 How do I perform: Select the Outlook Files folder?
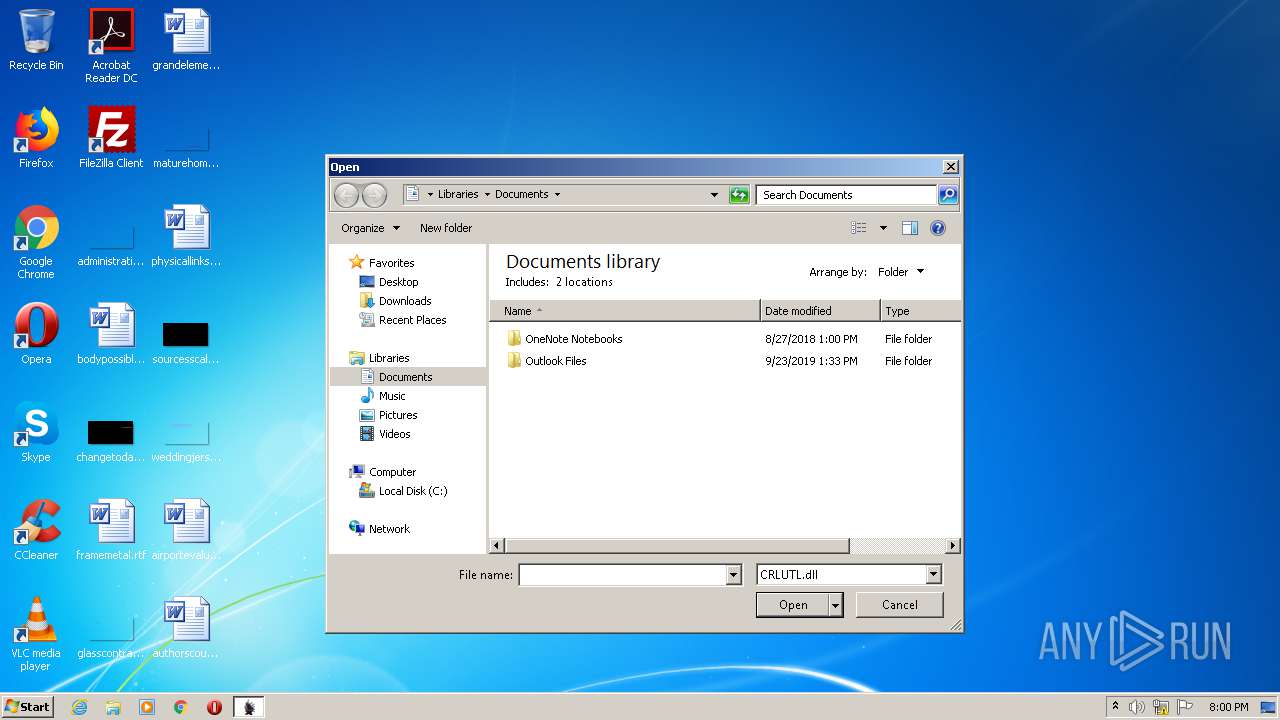[x=547, y=361]
